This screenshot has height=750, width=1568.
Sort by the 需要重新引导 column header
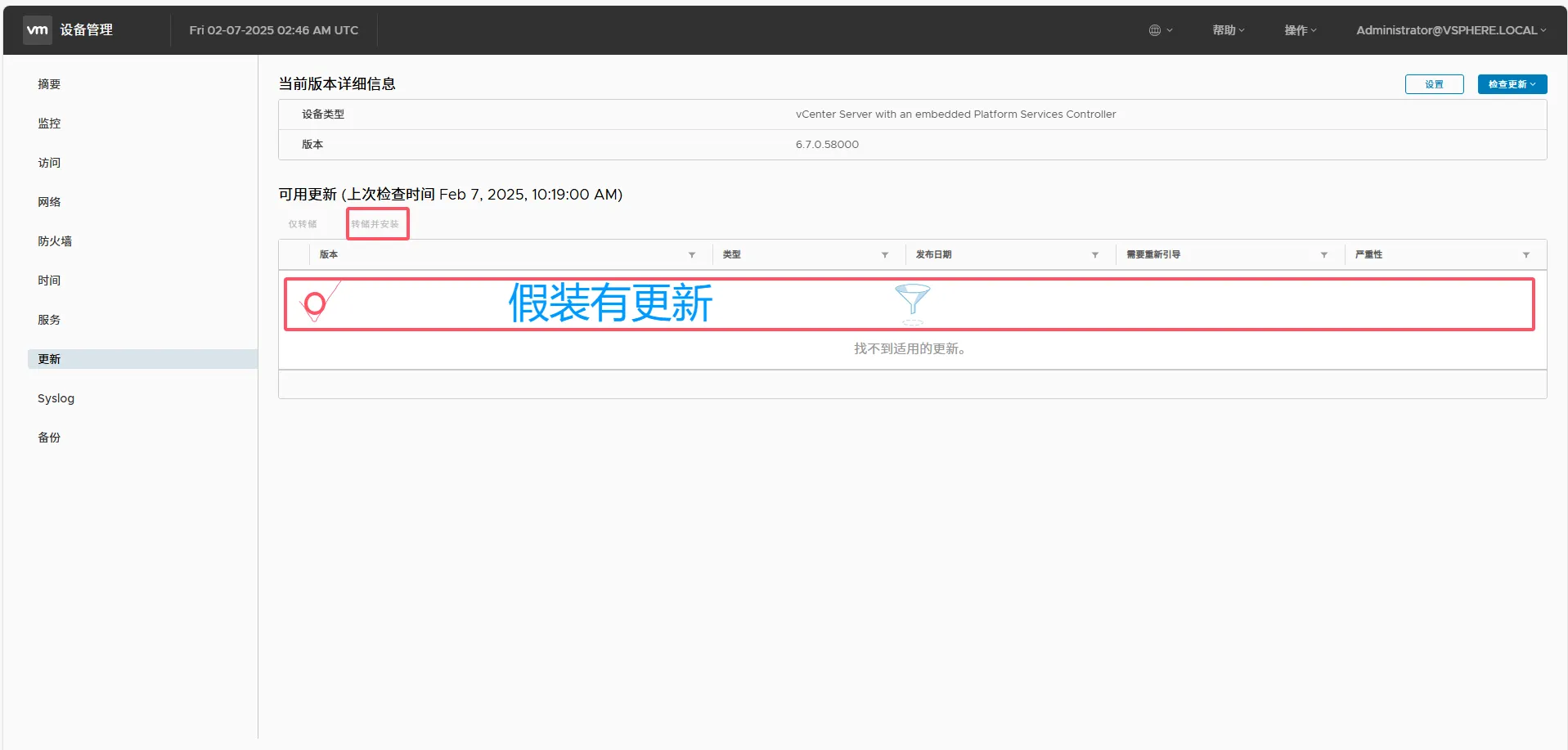point(1153,254)
